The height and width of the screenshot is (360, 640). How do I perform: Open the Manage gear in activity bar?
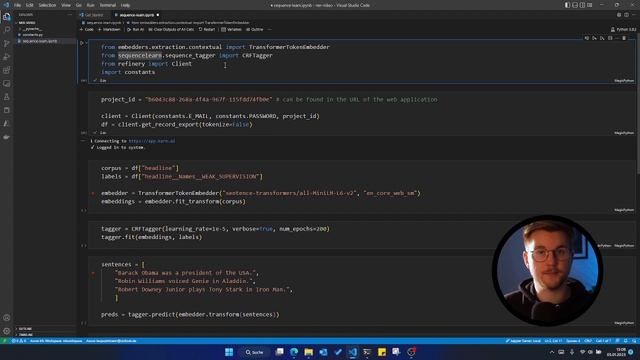[7, 331]
